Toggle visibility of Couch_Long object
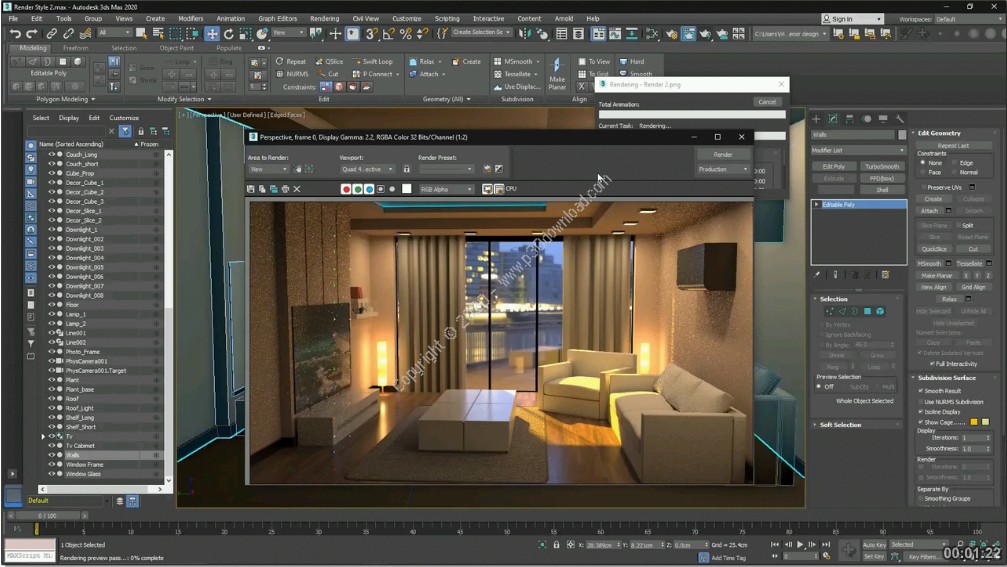Image resolution: width=1007 pixels, height=567 pixels. click(51, 155)
